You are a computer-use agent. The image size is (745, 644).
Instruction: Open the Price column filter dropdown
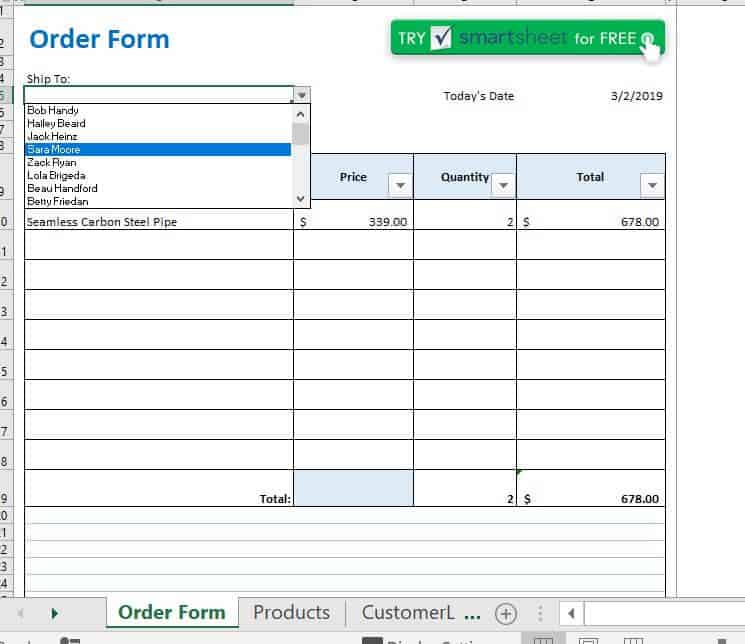point(400,186)
